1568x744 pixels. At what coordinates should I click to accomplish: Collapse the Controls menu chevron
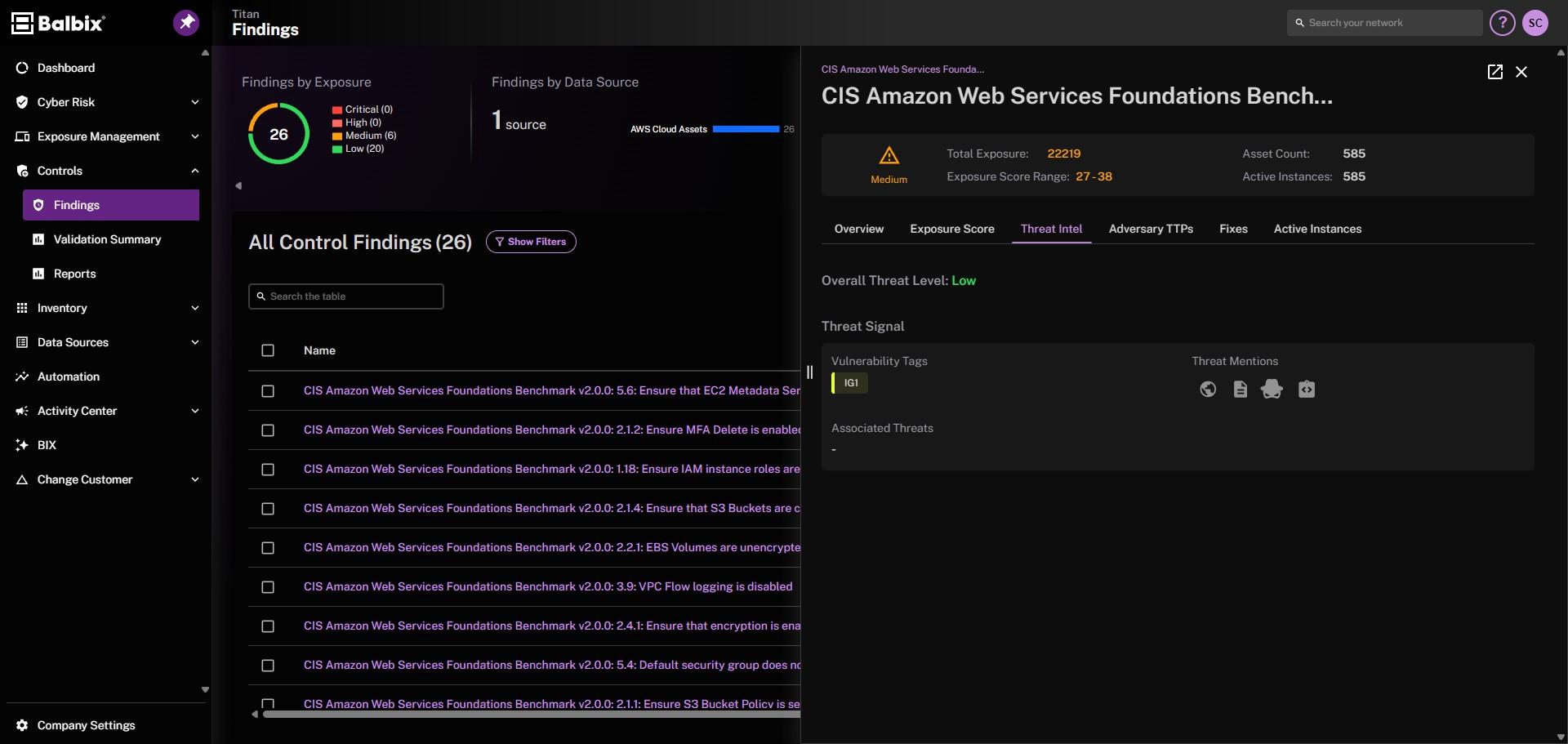pos(195,171)
